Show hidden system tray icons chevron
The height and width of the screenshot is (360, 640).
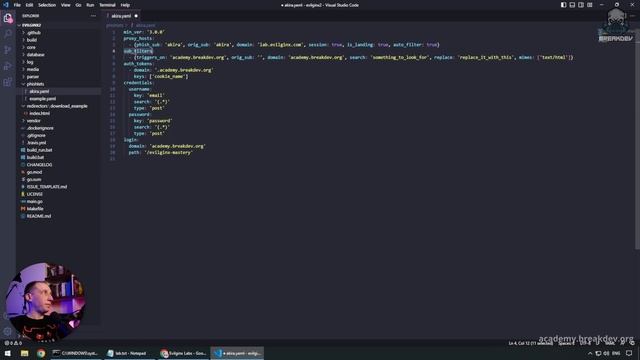(590, 353)
